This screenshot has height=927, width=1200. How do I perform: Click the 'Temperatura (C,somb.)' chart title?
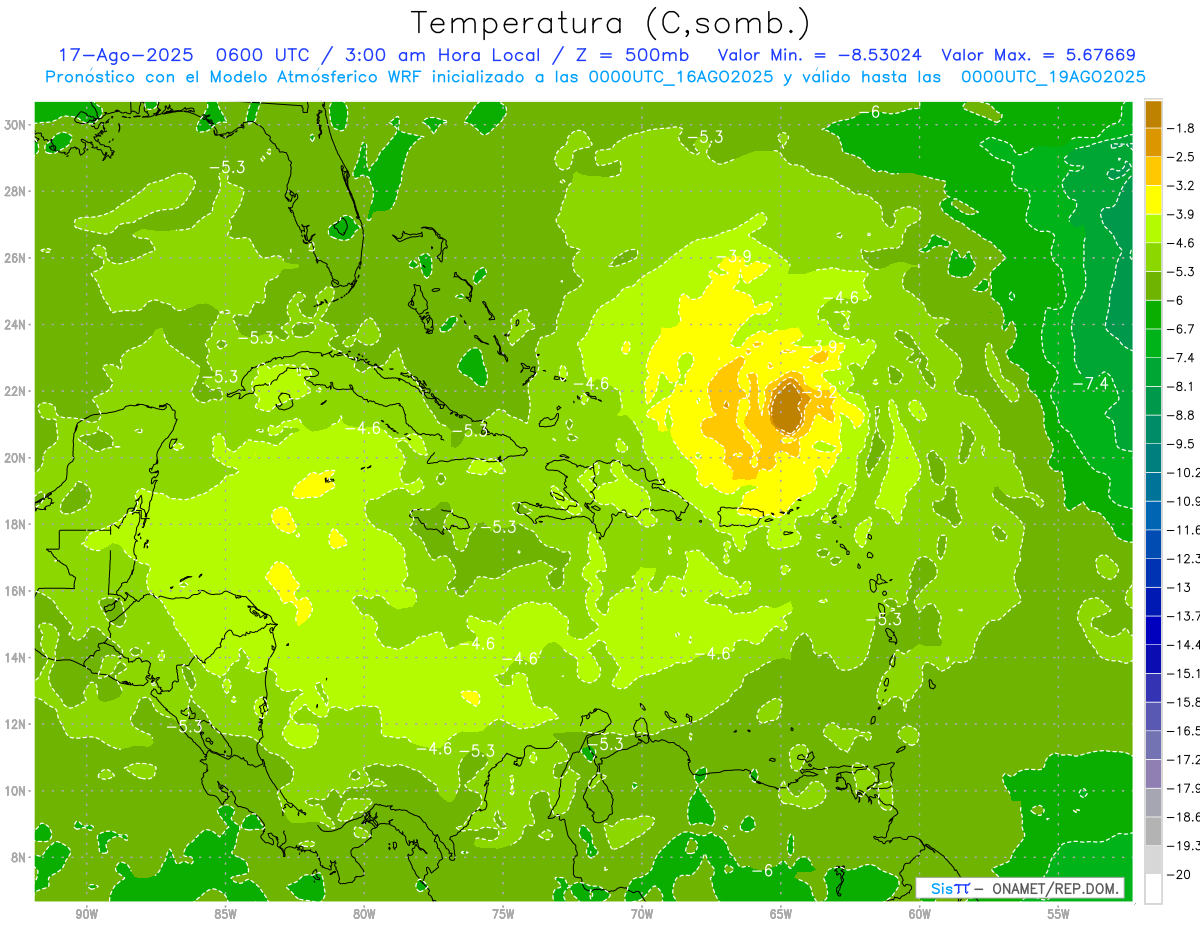point(611,23)
